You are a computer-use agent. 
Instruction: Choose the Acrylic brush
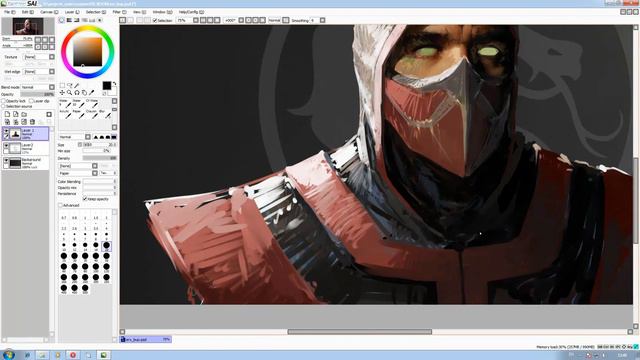(x=65, y=114)
